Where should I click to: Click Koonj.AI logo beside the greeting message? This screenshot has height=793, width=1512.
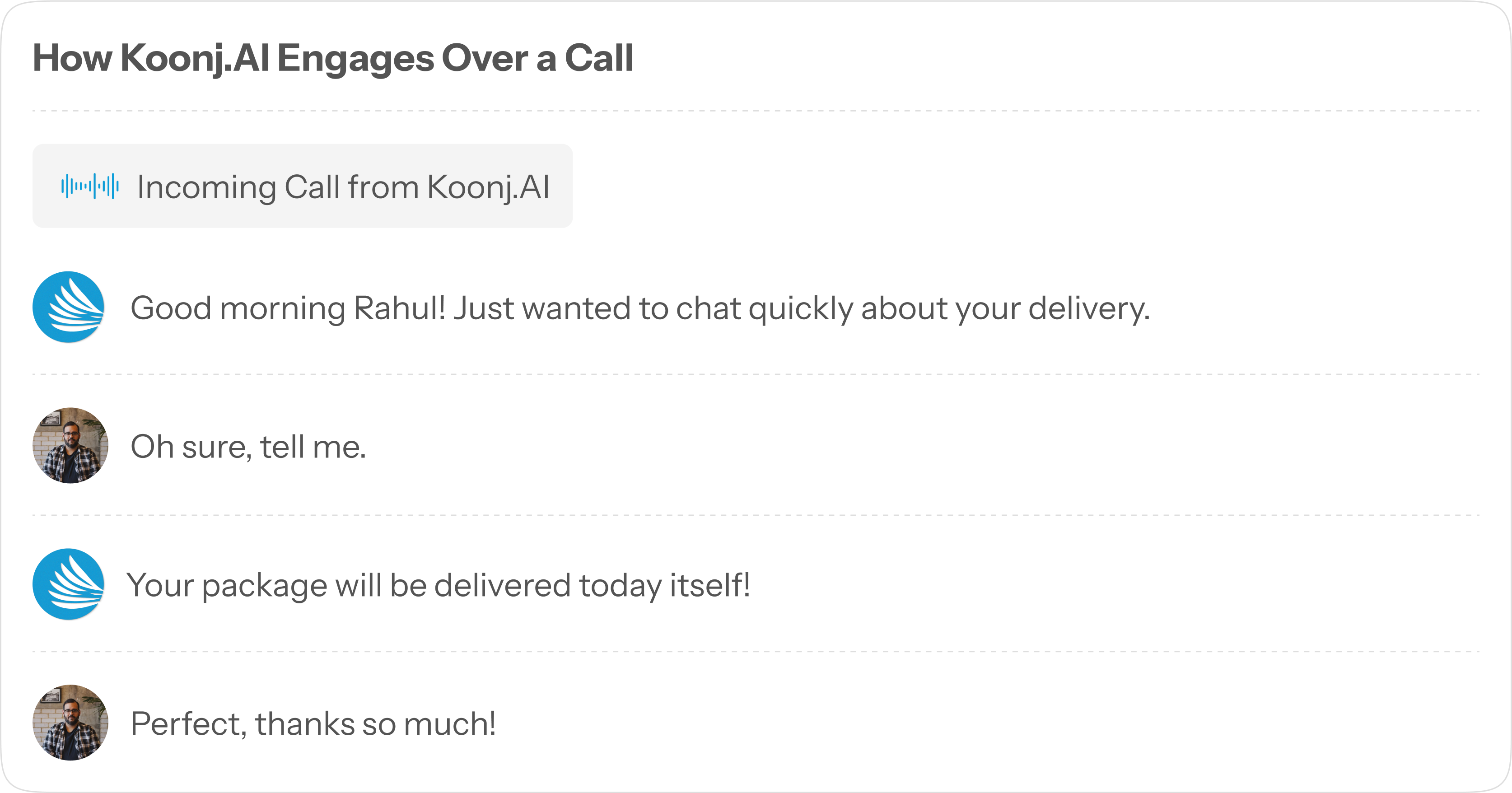(x=69, y=307)
